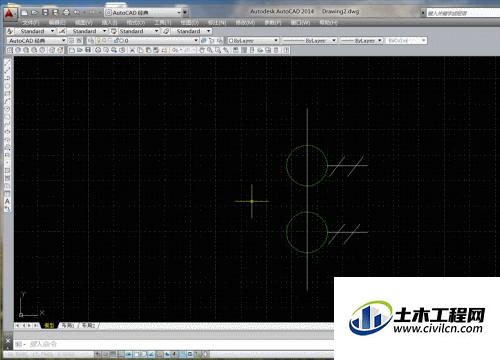Open the table style Standard dropdown
The image size is (500, 360).
pyautogui.click(x=139, y=31)
